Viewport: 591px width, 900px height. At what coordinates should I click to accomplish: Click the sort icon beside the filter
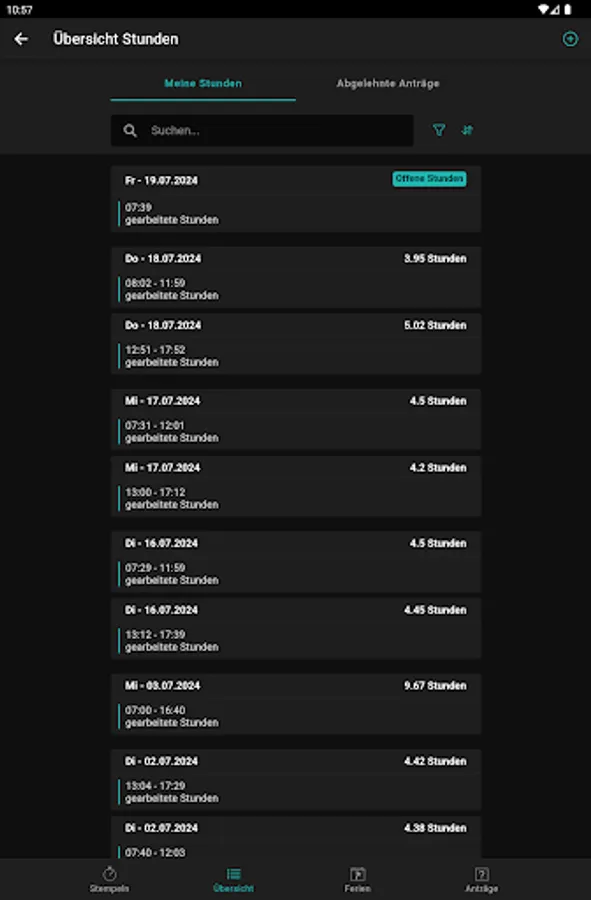[467, 130]
